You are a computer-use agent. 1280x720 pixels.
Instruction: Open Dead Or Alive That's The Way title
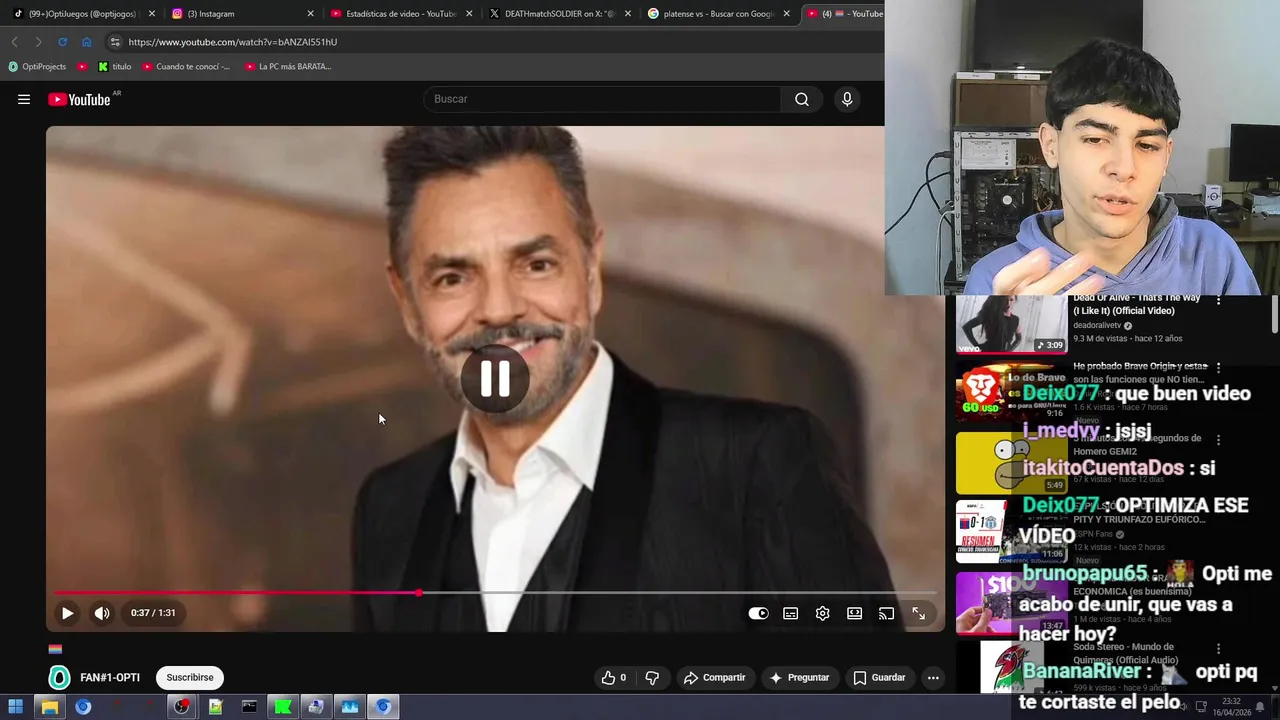pyautogui.click(x=1137, y=304)
